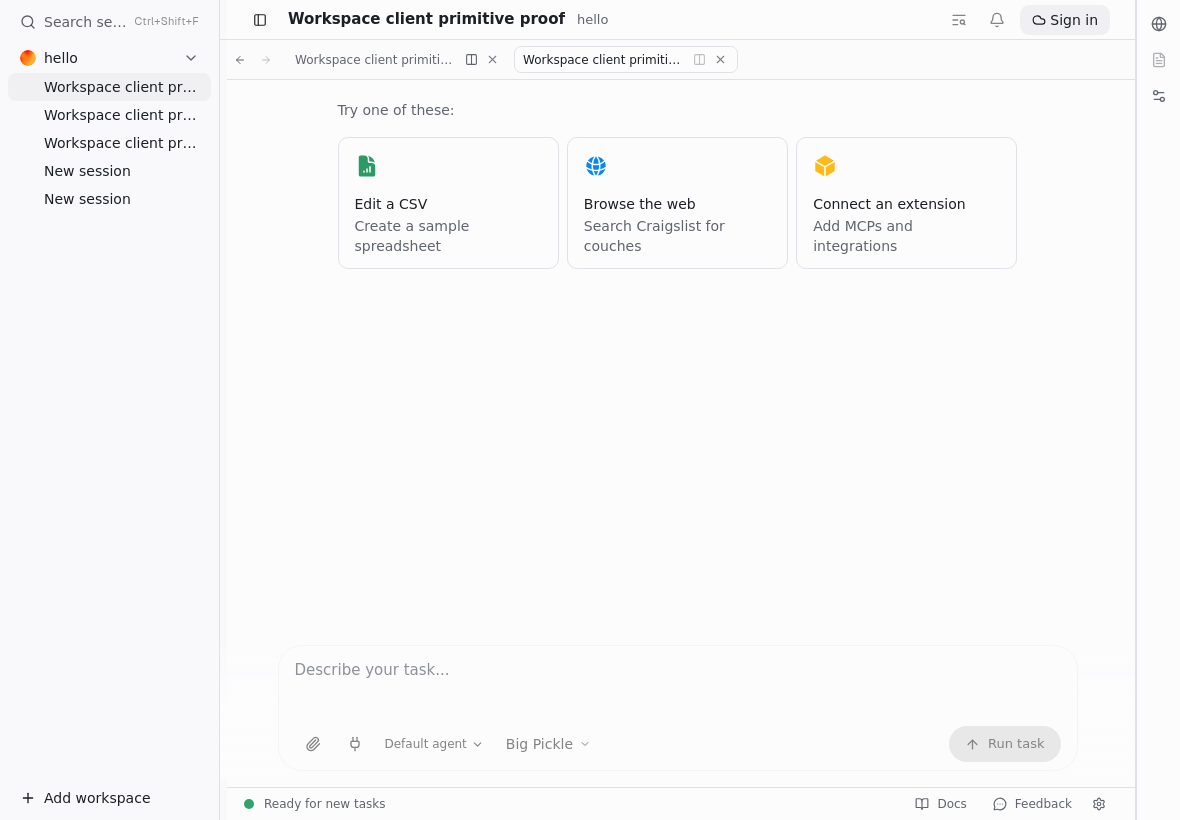The height and width of the screenshot is (820, 1180).
Task: Click hello label beside the title
Action: tap(592, 20)
